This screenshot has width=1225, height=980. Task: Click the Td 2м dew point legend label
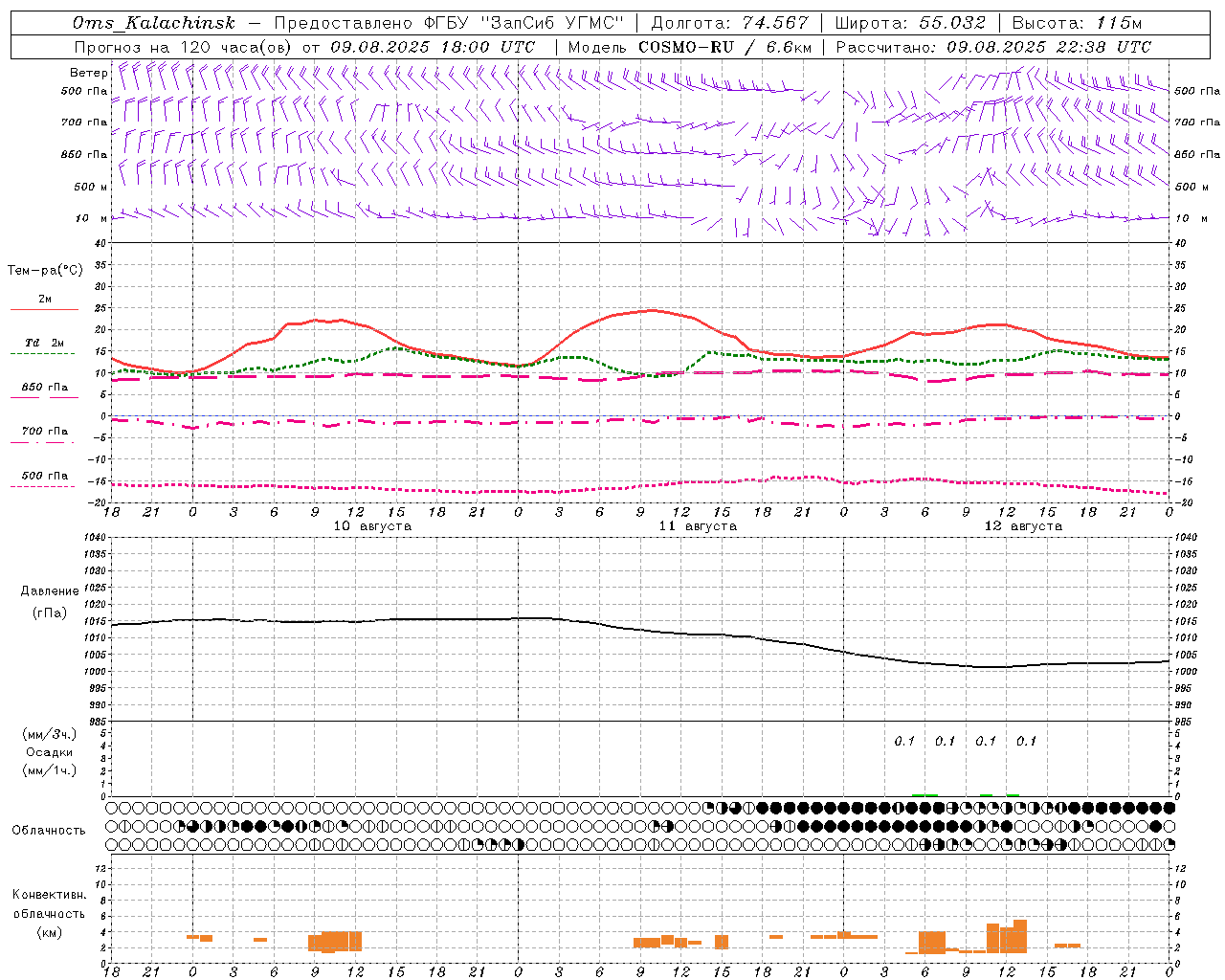tap(44, 343)
